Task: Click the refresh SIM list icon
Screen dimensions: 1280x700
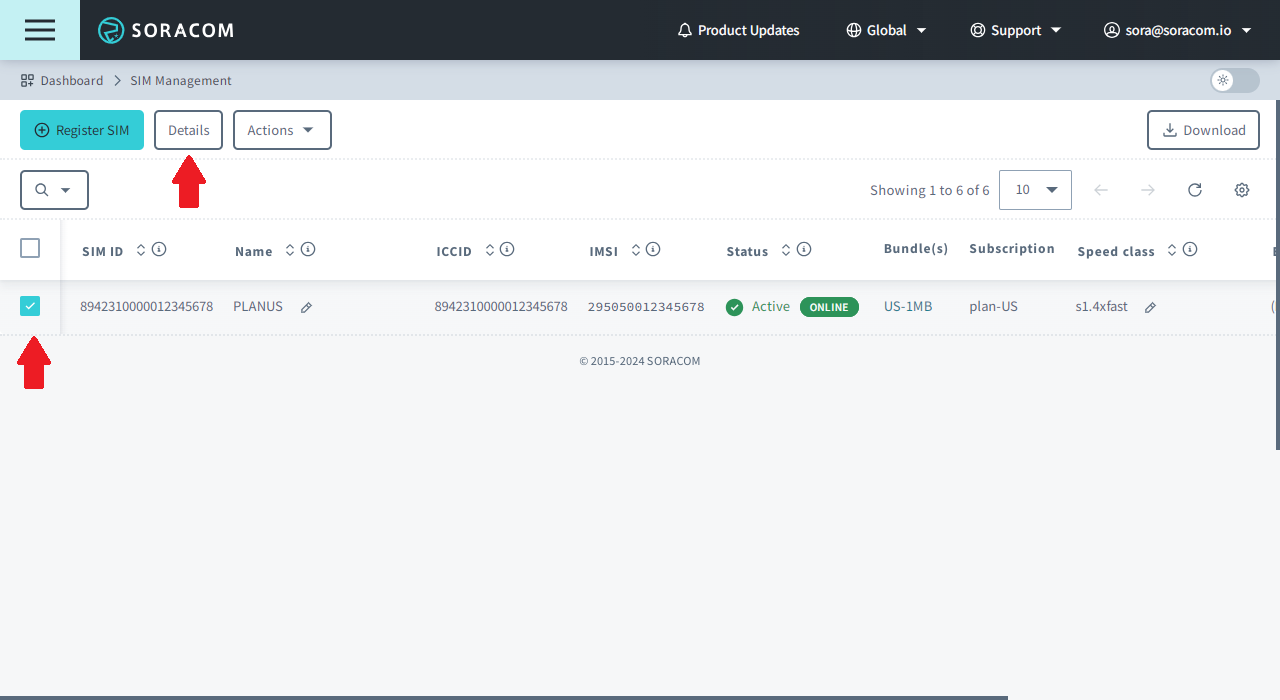Action: coord(1194,190)
